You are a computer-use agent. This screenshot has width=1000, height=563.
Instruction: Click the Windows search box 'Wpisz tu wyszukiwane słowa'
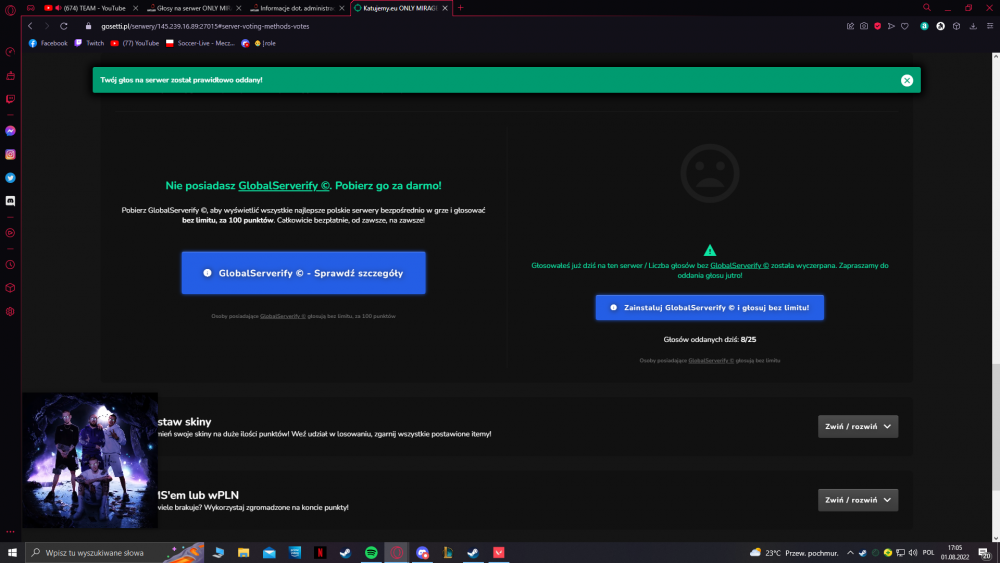[x=115, y=553]
